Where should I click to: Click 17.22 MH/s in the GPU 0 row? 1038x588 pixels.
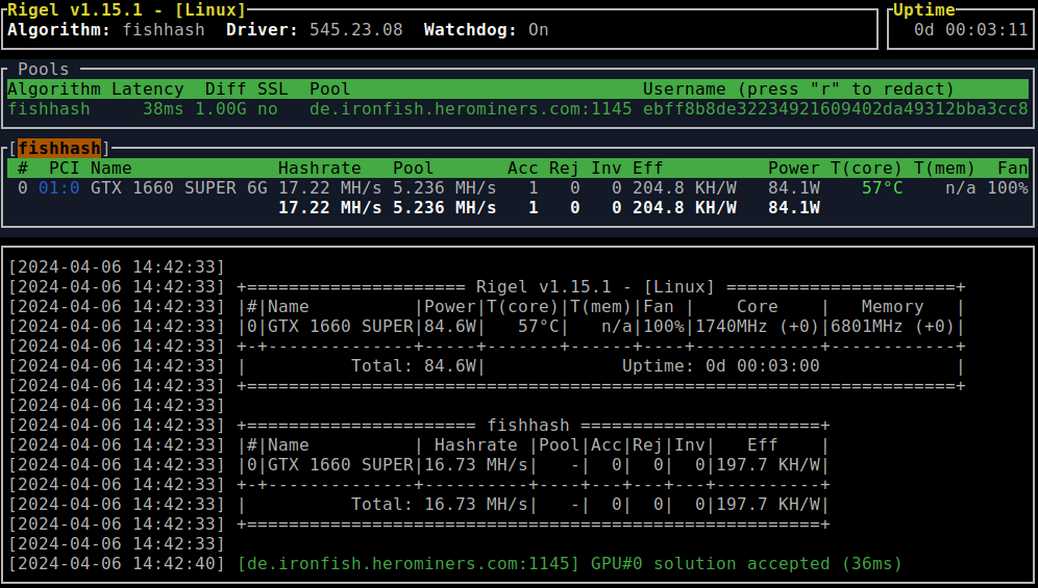point(330,188)
